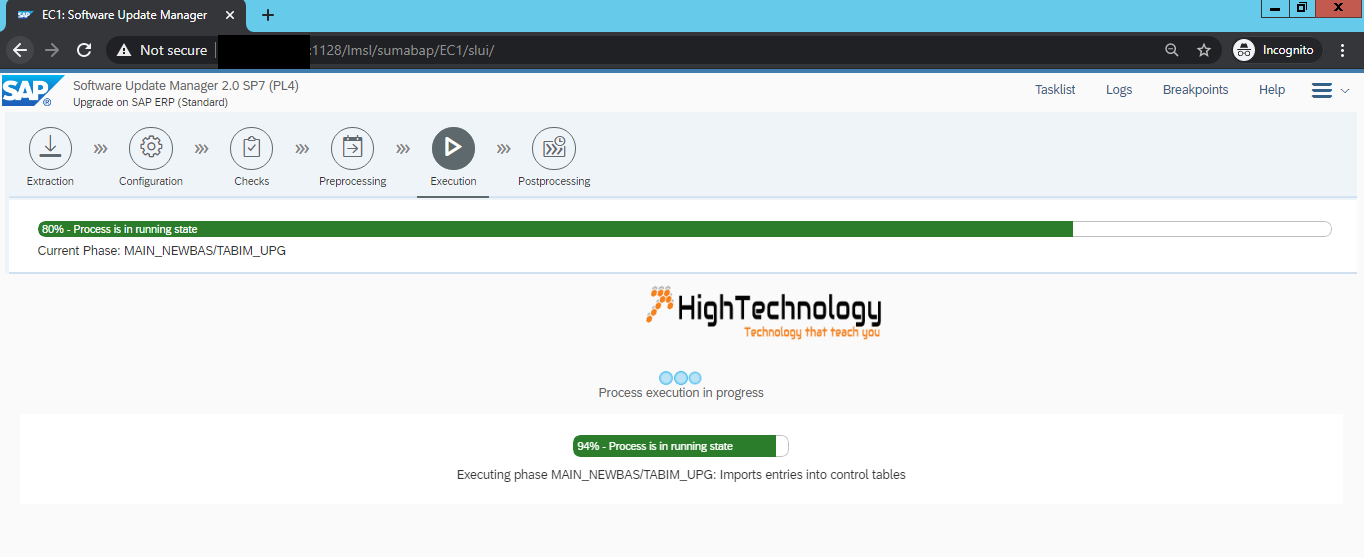Click the Configuration gear step icon
Viewport: 1364px width, 557px height.
click(x=151, y=148)
